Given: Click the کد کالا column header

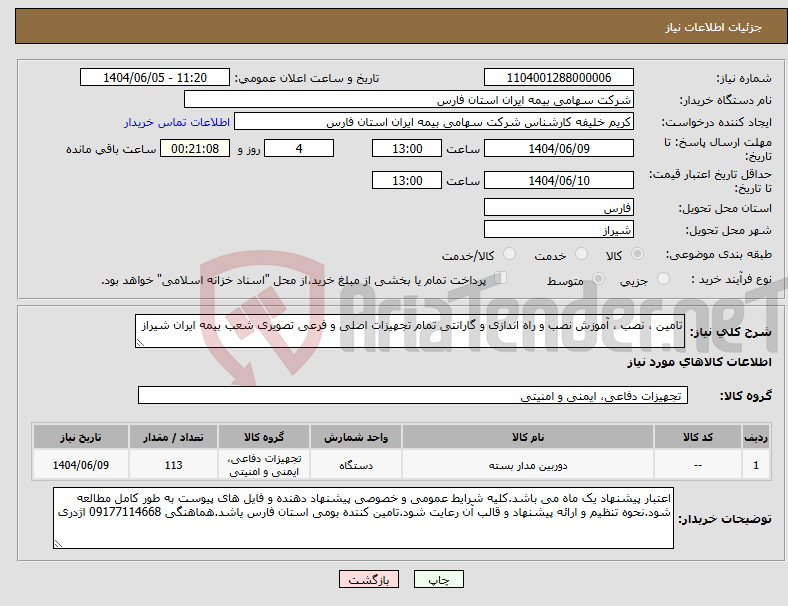Looking at the screenshot, I should (x=698, y=437).
